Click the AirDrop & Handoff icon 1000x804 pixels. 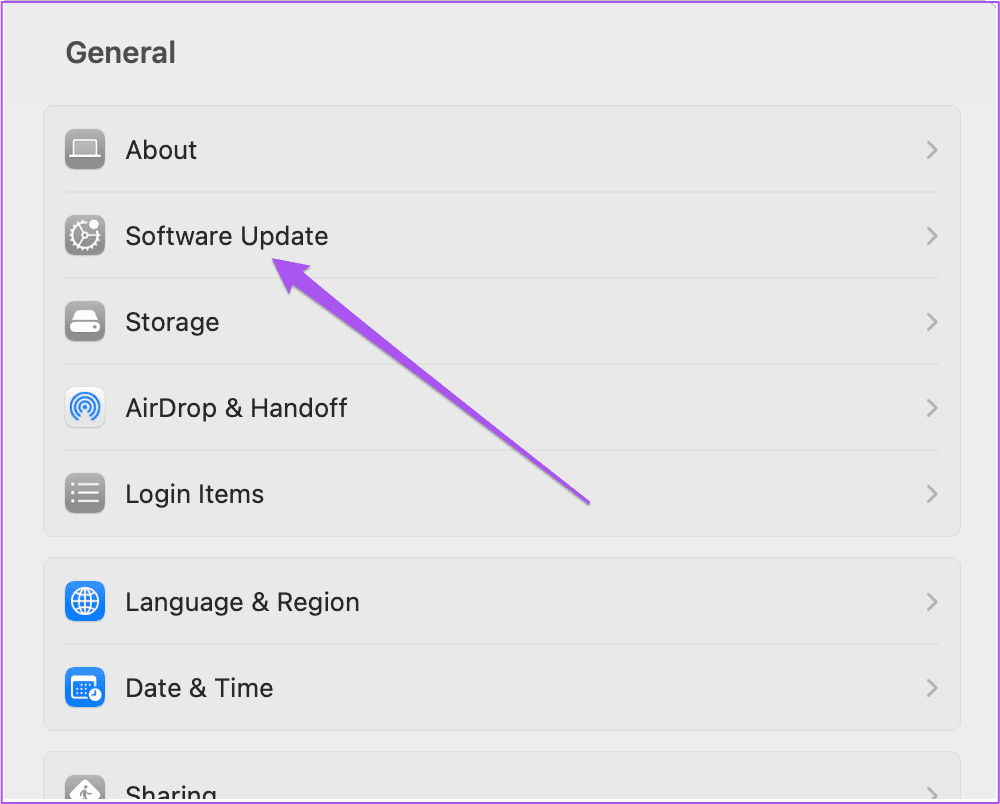coord(85,407)
